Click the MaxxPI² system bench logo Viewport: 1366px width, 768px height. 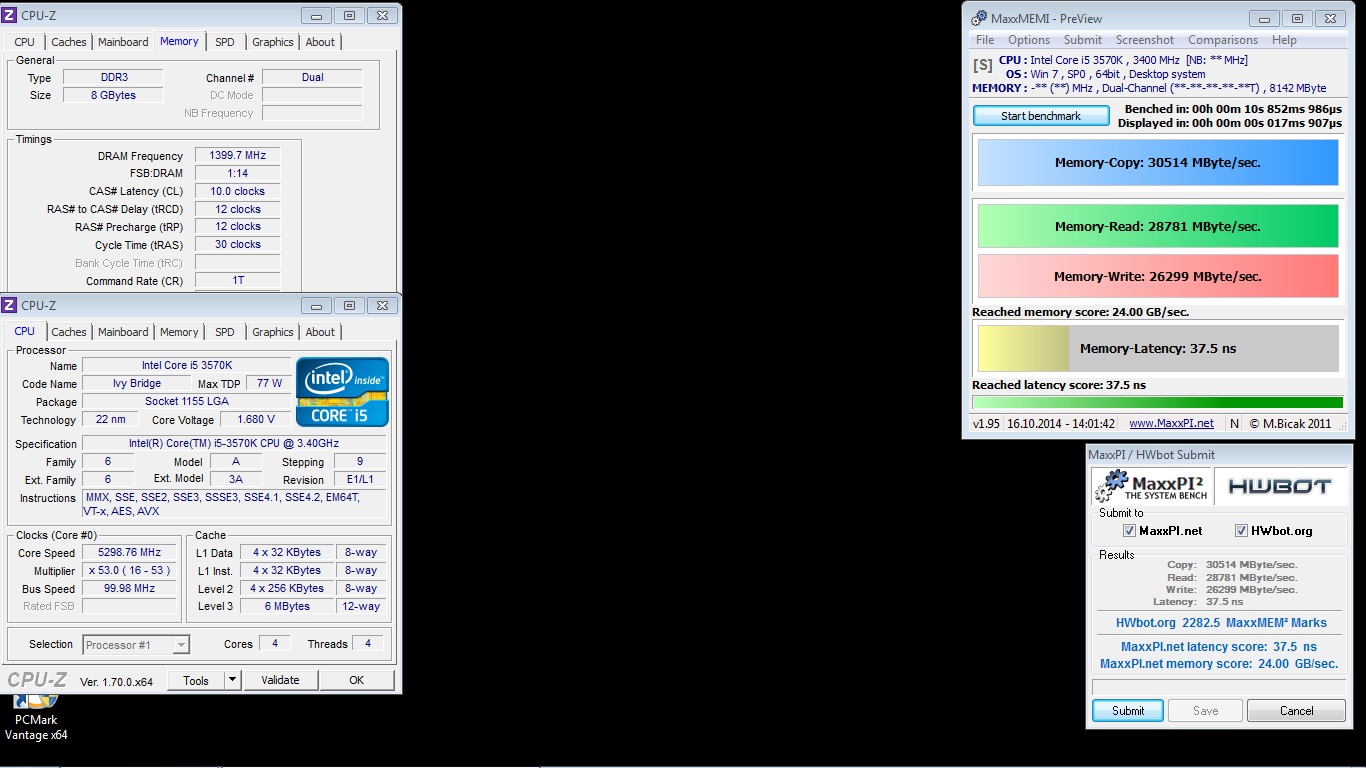[1152, 486]
